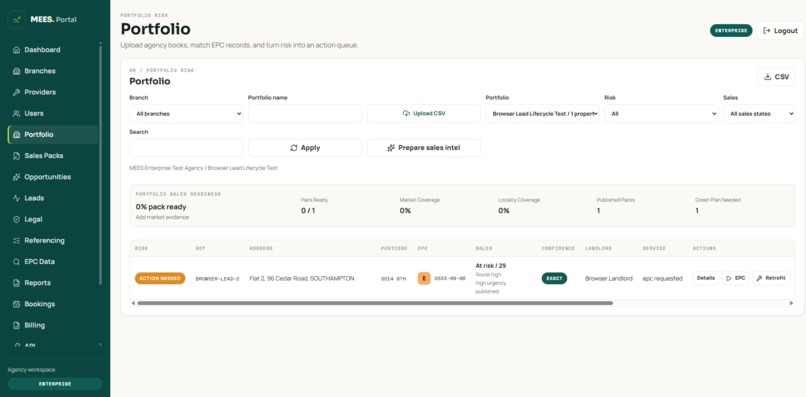Open the Branch dropdown showing All branches
The width and height of the screenshot is (806, 397).
[186, 114]
